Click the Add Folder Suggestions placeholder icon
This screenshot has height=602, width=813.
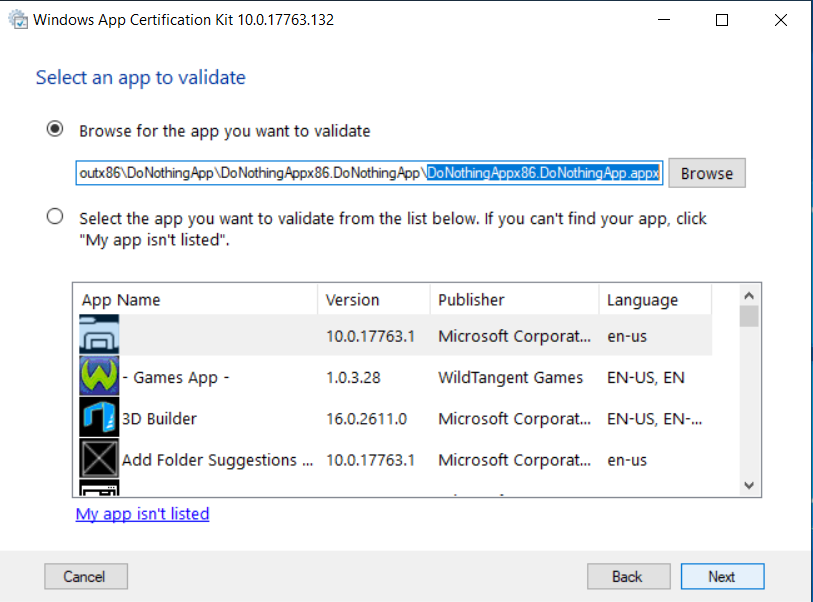click(x=99, y=458)
